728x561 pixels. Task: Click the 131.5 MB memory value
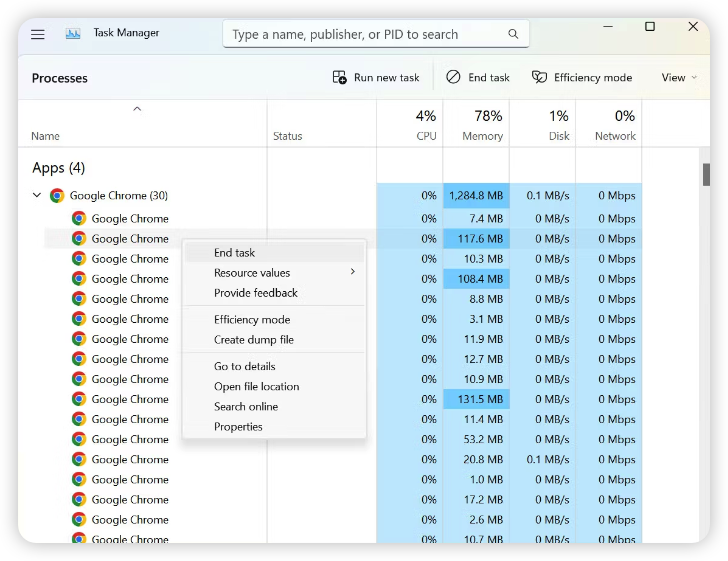[x=481, y=399]
